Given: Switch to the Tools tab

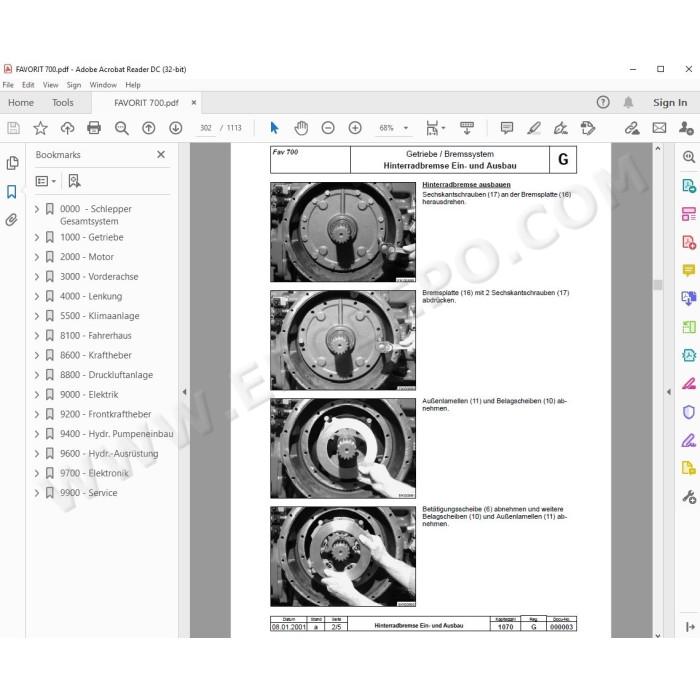Looking at the screenshot, I should pos(62,103).
